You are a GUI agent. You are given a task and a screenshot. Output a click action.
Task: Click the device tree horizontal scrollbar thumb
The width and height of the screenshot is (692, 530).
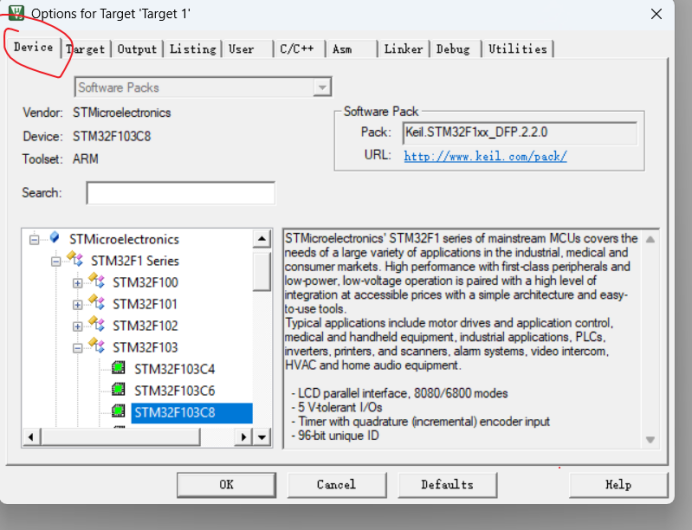tap(120, 437)
